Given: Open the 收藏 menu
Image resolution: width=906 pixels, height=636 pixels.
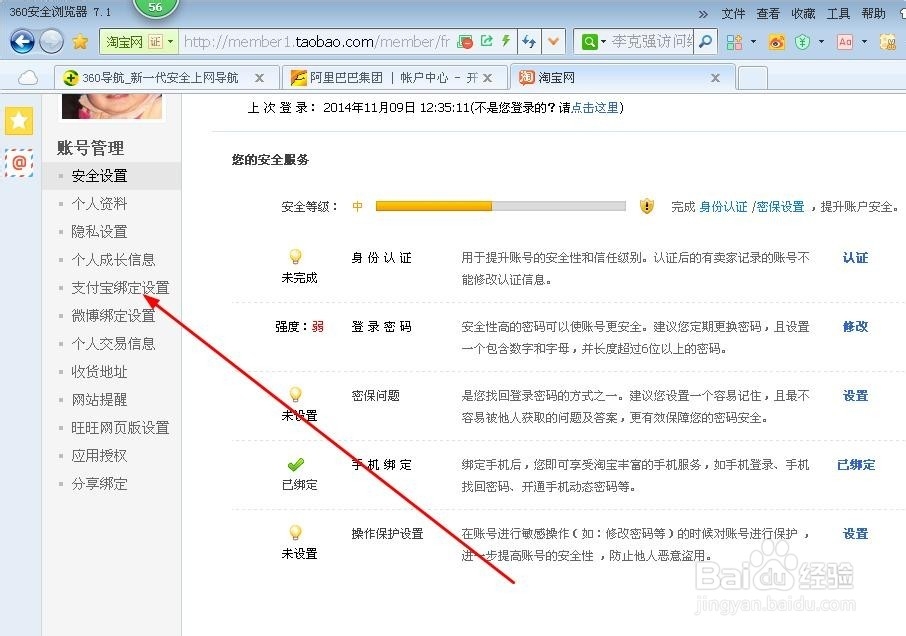Looking at the screenshot, I should coord(803,13).
